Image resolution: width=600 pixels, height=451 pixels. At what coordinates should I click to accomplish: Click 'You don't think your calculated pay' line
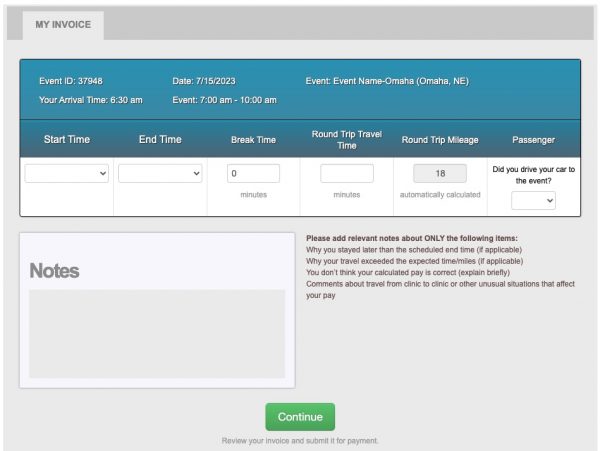coord(408,273)
